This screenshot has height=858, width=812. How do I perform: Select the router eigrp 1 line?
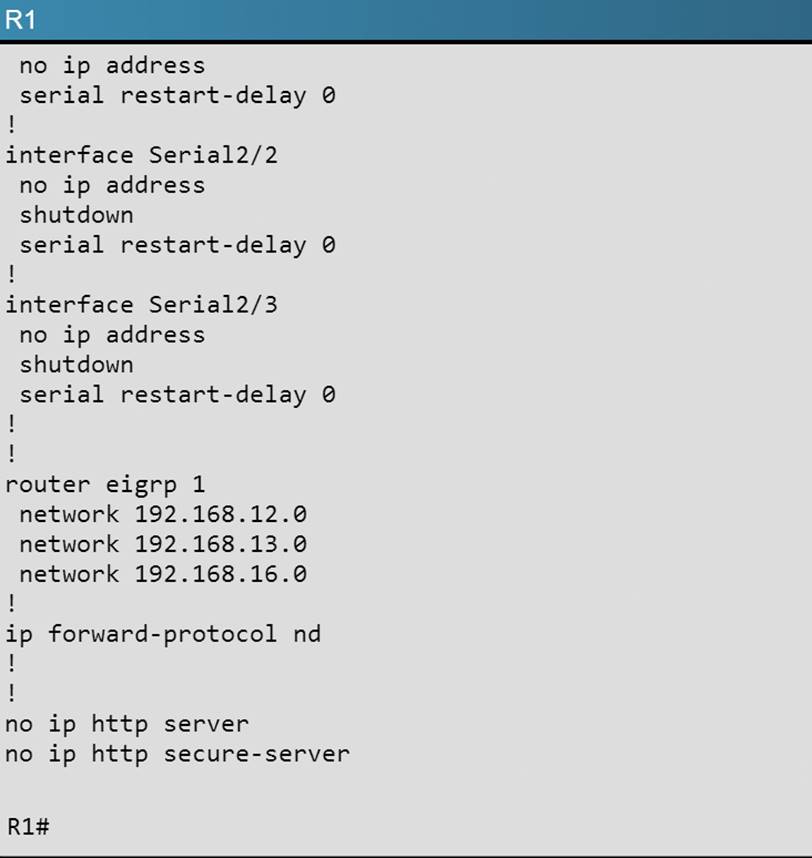pos(105,485)
